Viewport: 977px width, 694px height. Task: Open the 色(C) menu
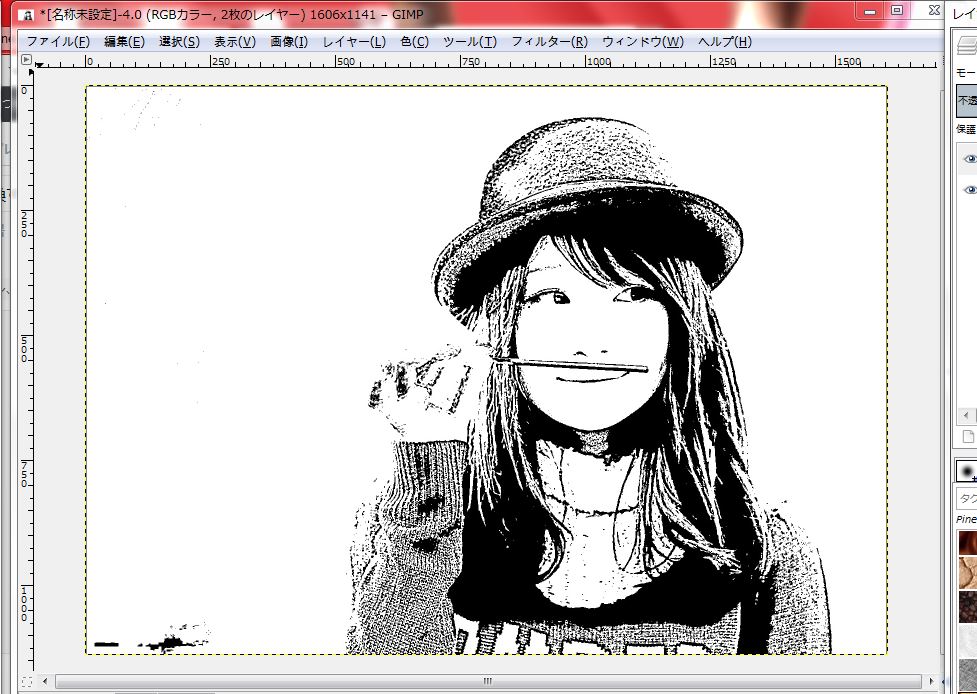tap(414, 42)
